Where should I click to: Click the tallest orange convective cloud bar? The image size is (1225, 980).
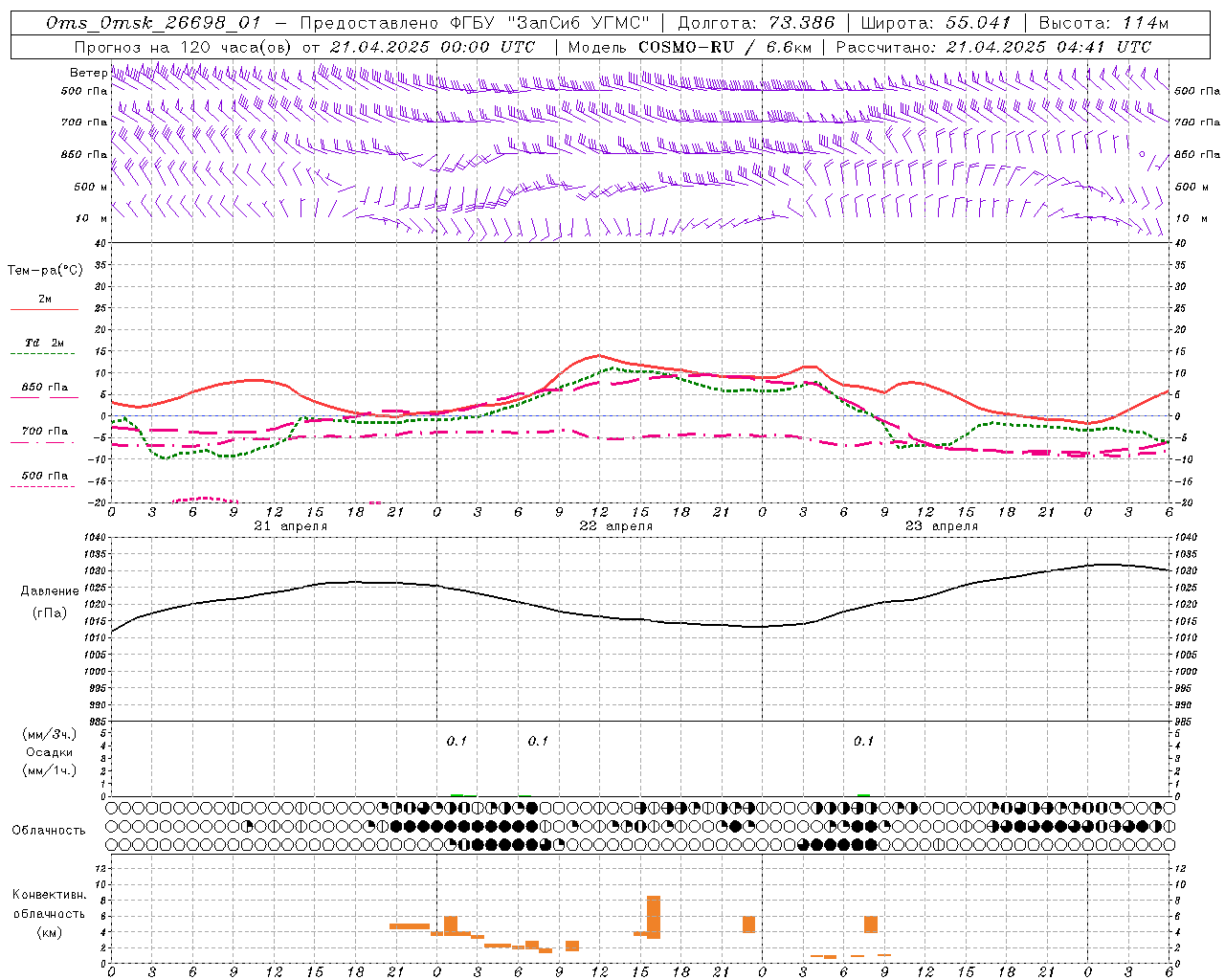point(654,917)
